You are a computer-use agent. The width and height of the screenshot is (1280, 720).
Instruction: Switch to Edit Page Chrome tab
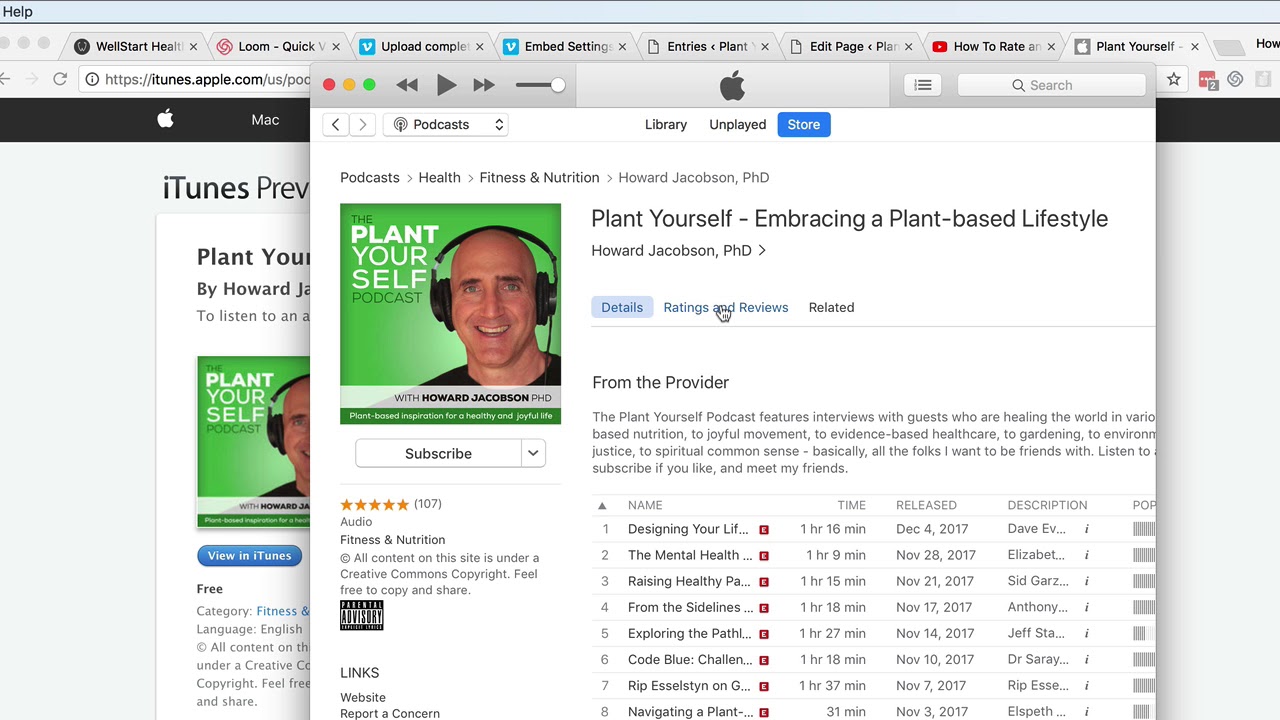853,46
